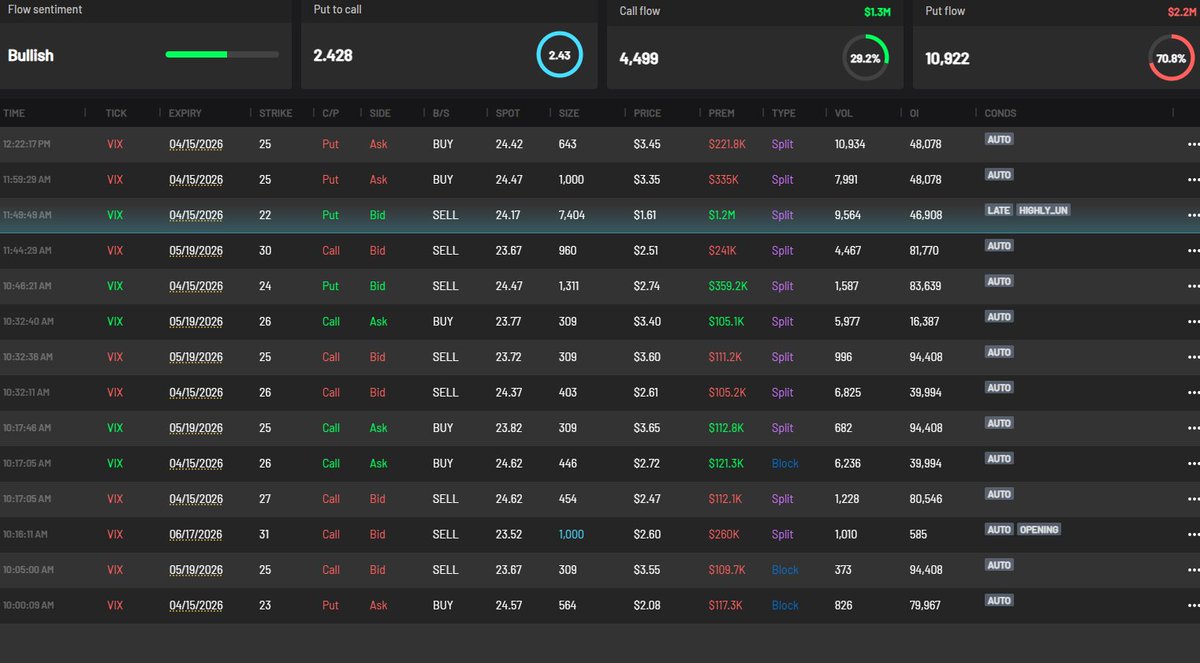This screenshot has width=1200, height=663.
Task: Sort by the STRIKE column header
Action: click(276, 113)
